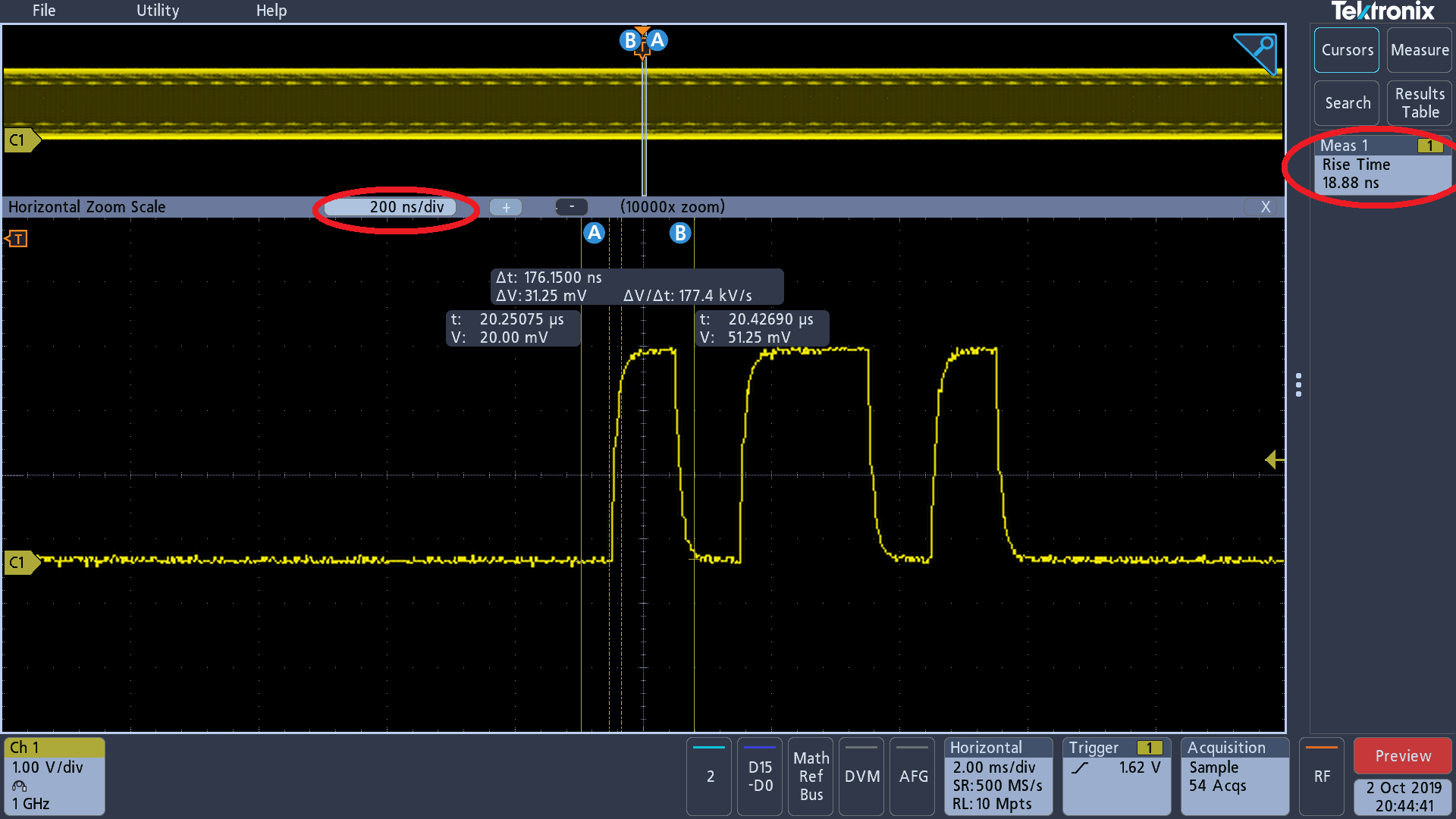Open the Results Table

click(x=1419, y=103)
